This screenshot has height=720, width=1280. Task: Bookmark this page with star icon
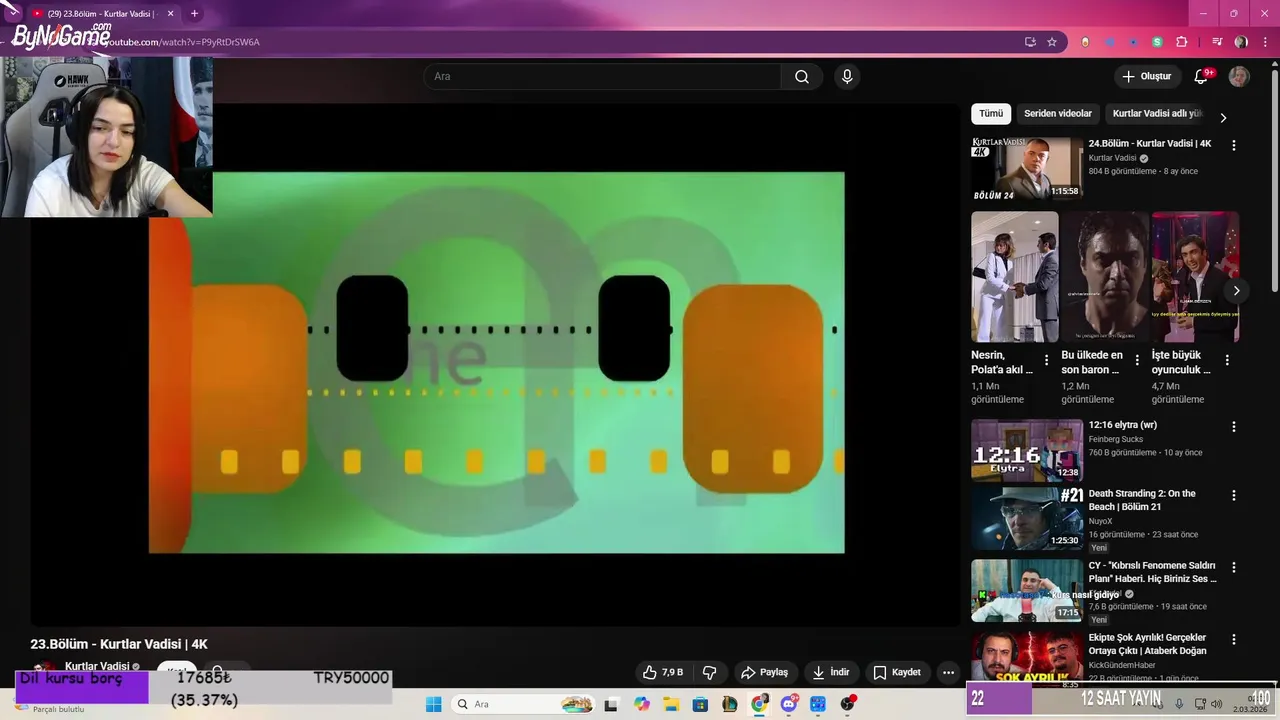tap(1052, 42)
